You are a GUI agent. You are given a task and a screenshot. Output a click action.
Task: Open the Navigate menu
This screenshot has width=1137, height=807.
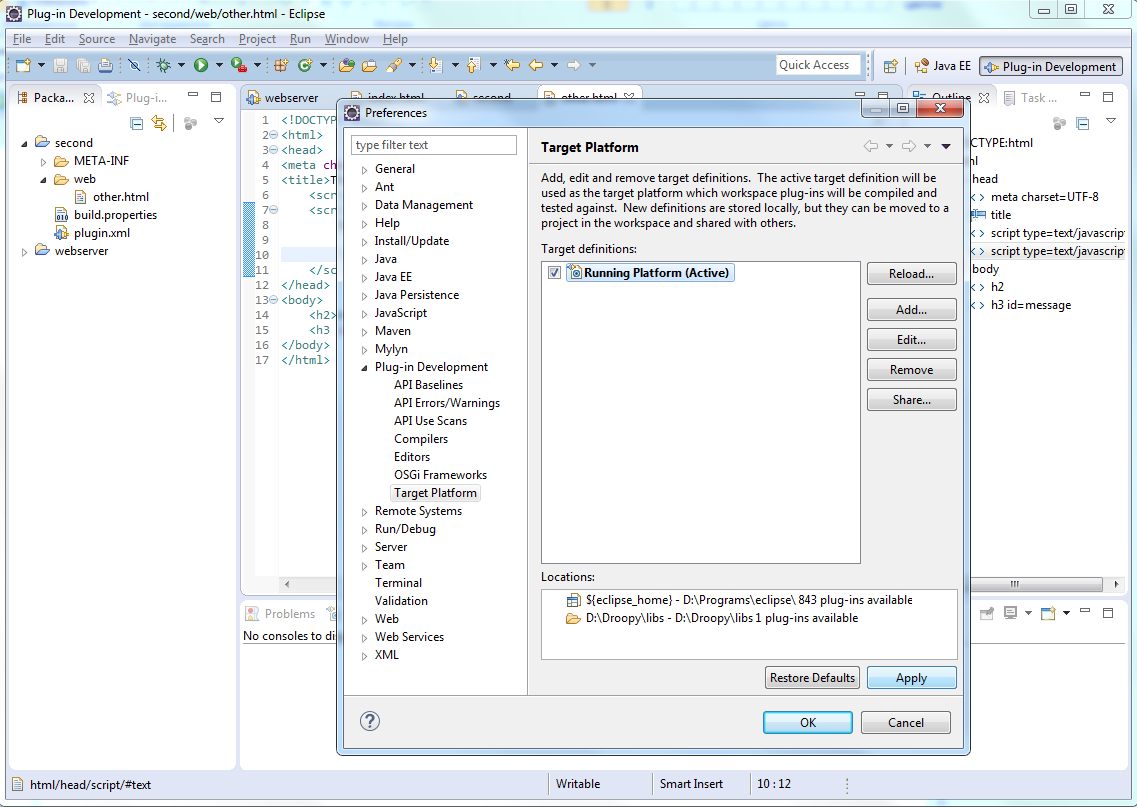pyautogui.click(x=152, y=39)
